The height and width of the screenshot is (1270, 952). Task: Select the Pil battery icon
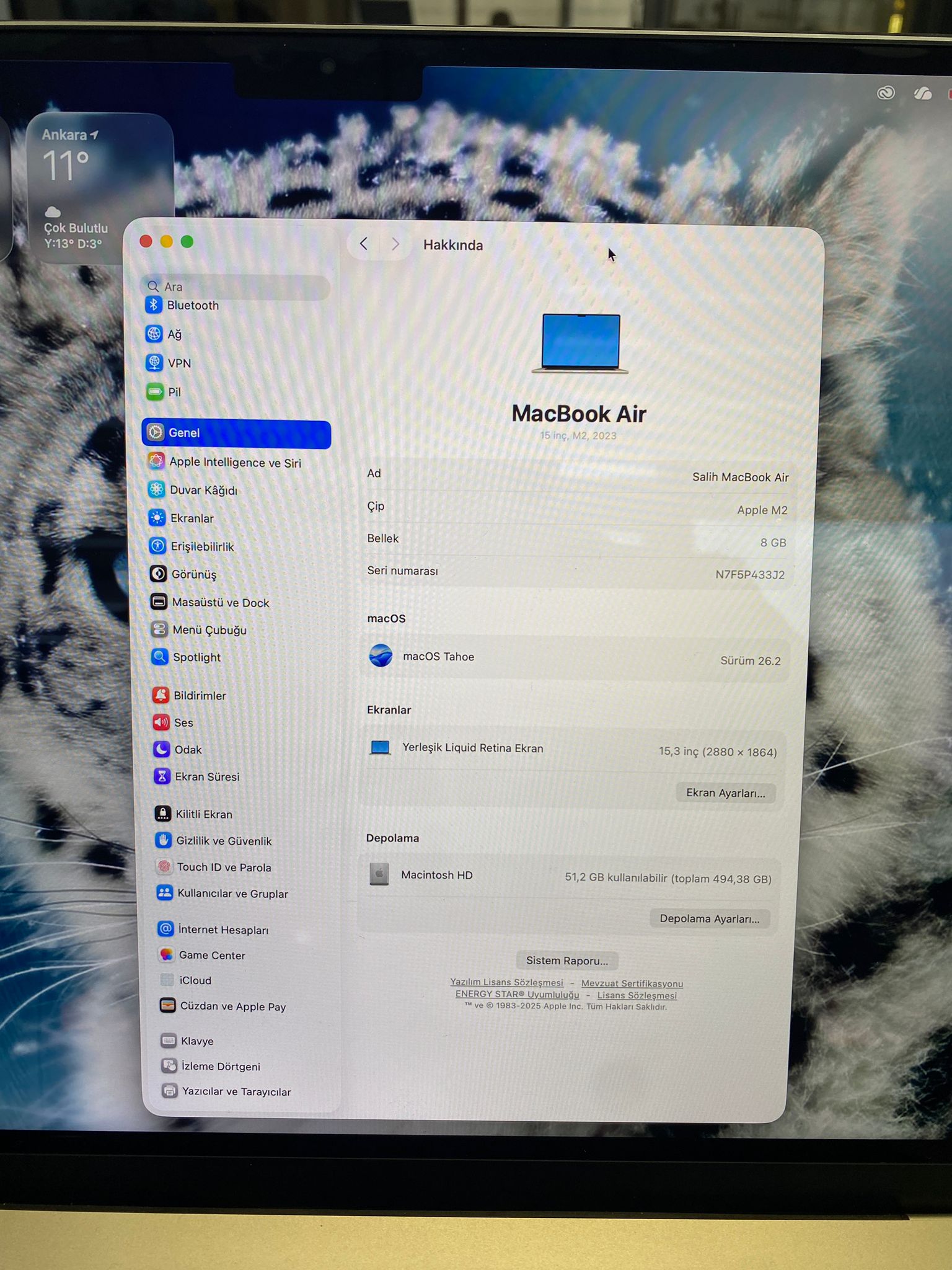(155, 391)
